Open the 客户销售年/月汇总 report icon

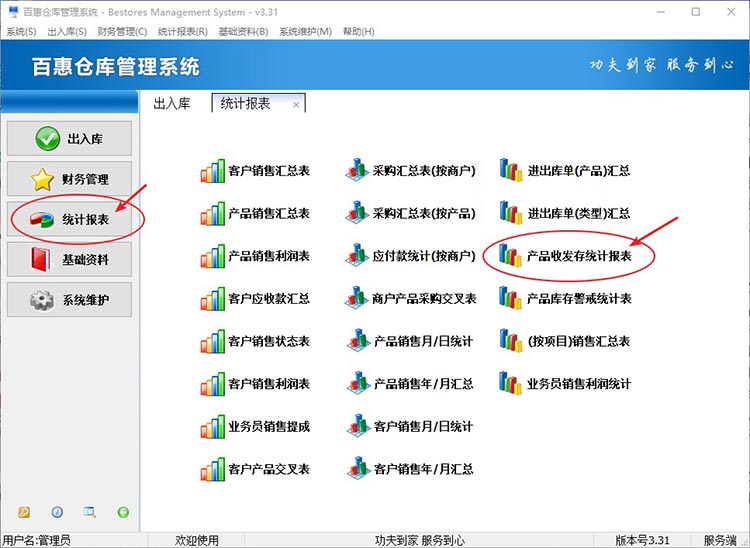pyautogui.click(x=358, y=468)
